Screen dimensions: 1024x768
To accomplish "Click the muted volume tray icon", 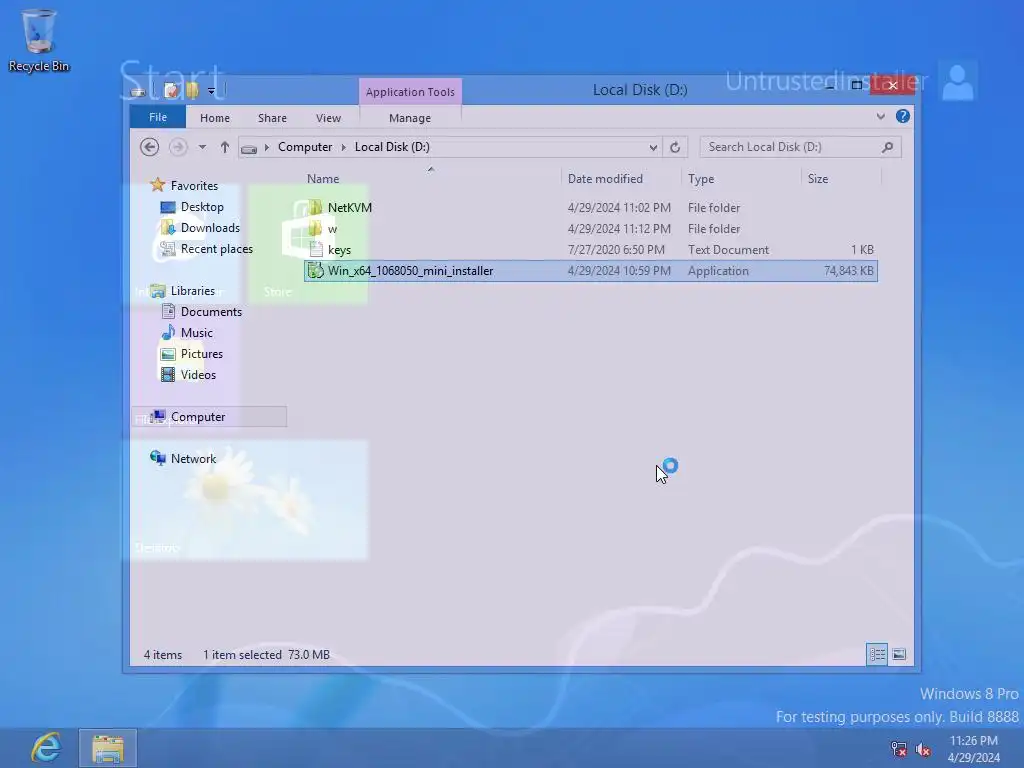I will pyautogui.click(x=923, y=750).
